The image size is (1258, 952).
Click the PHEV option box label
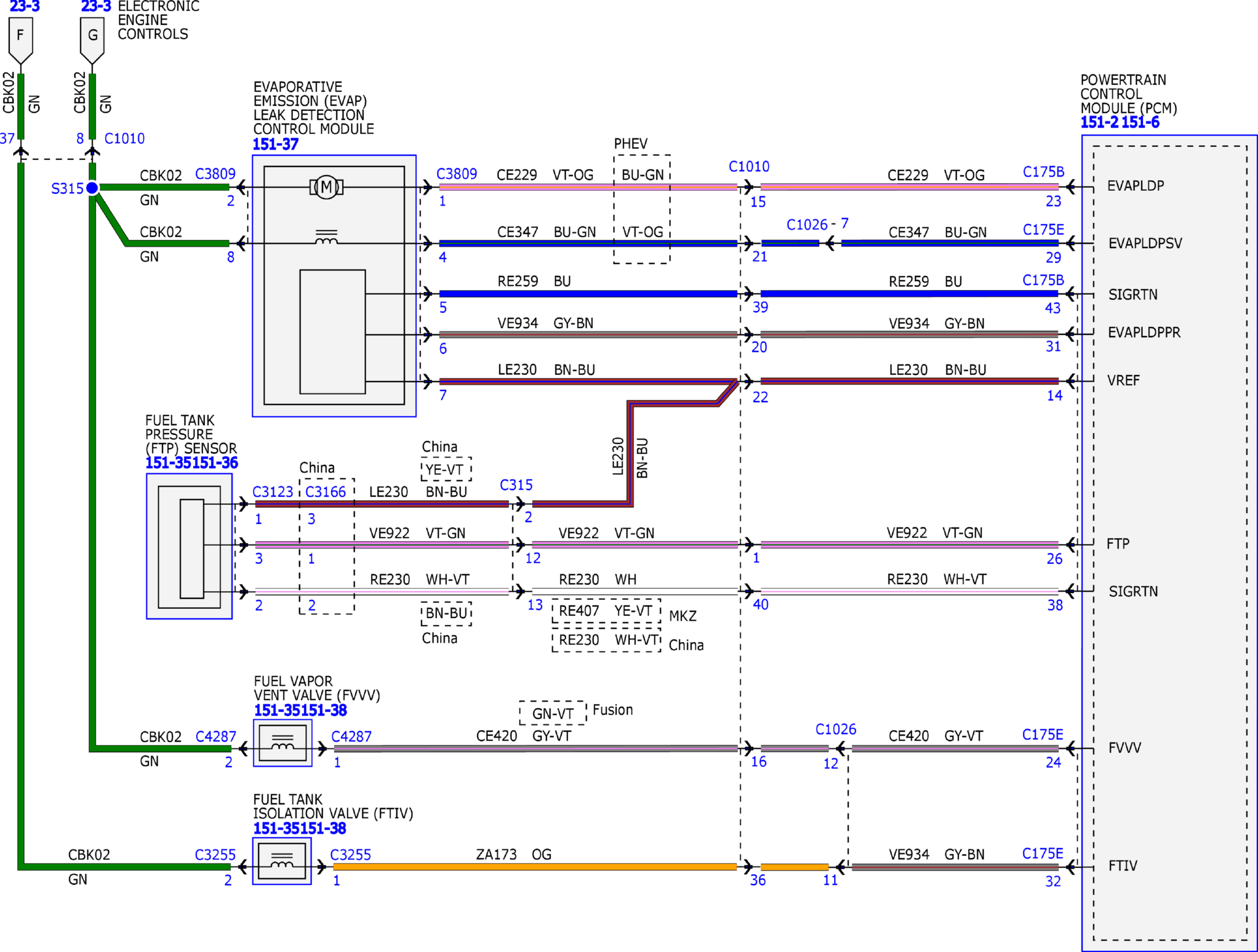(631, 144)
